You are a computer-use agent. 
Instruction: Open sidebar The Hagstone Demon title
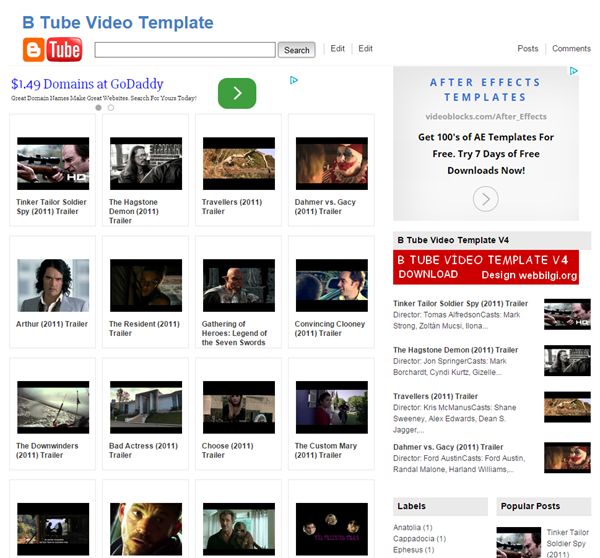pos(455,350)
